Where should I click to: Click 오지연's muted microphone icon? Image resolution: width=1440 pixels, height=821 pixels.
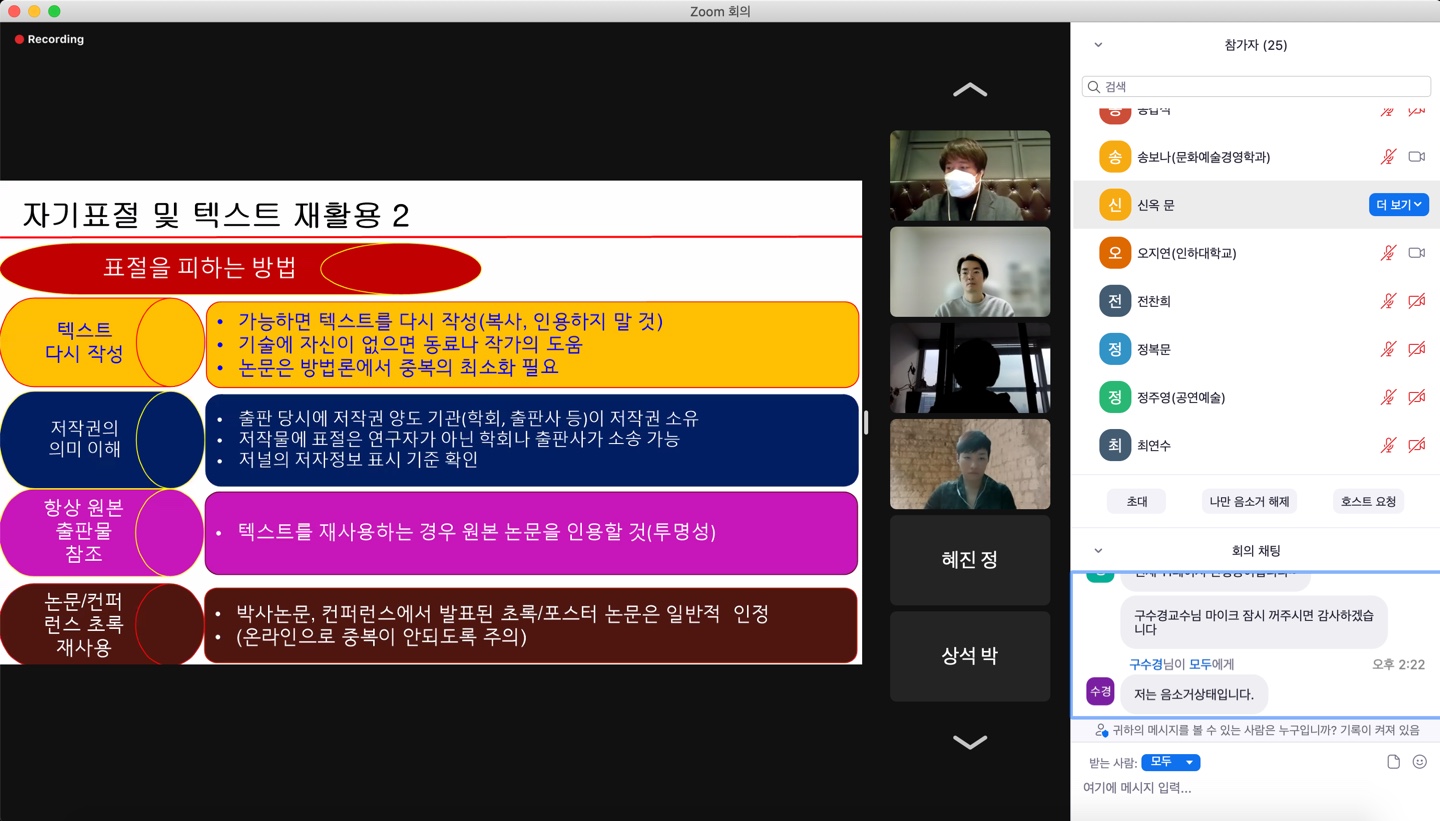[1388, 253]
